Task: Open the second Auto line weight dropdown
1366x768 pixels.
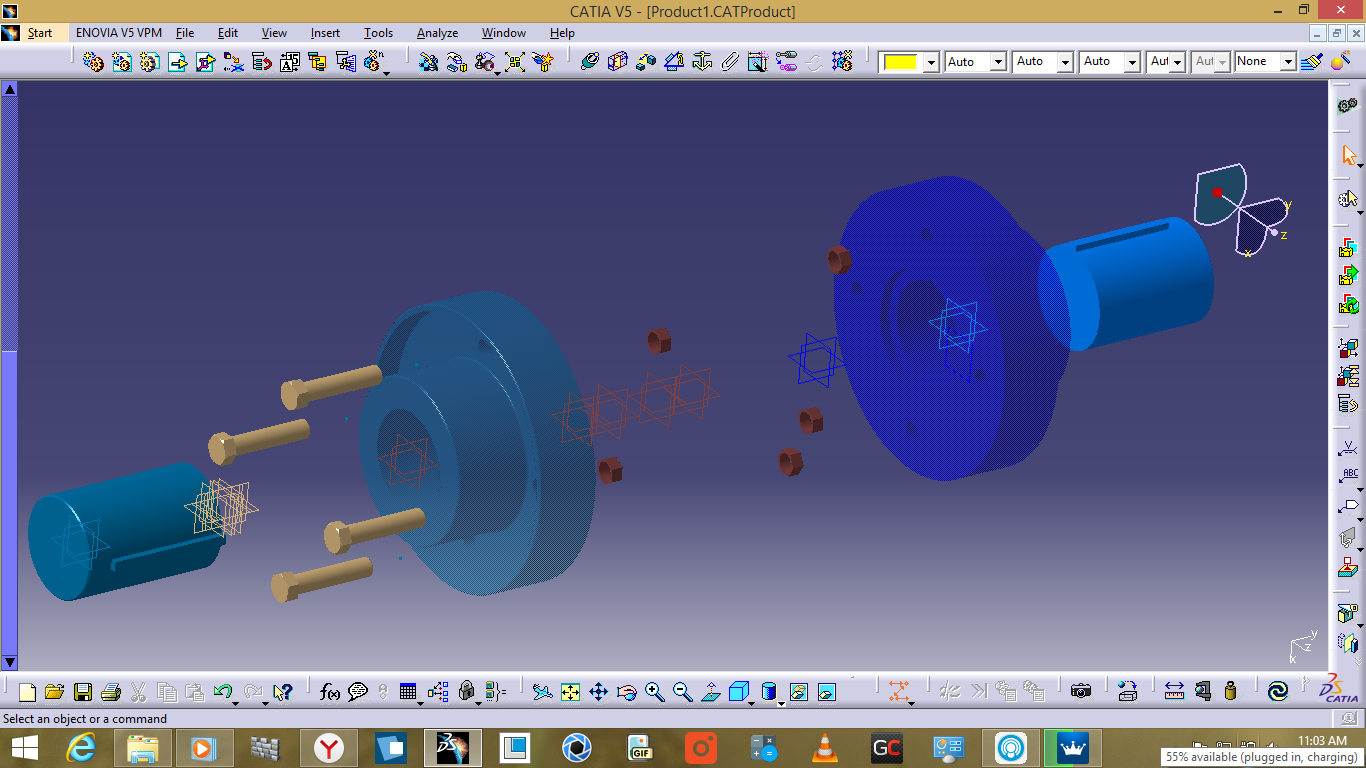Action: click(1065, 62)
